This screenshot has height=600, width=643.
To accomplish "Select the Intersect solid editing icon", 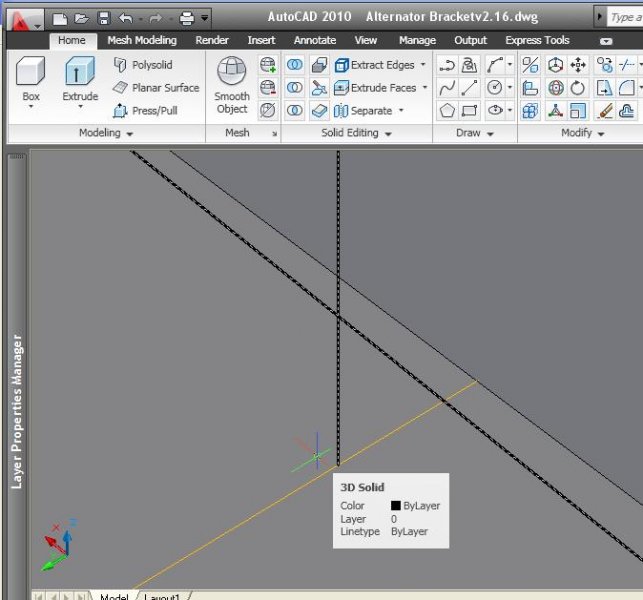I will click(294, 110).
